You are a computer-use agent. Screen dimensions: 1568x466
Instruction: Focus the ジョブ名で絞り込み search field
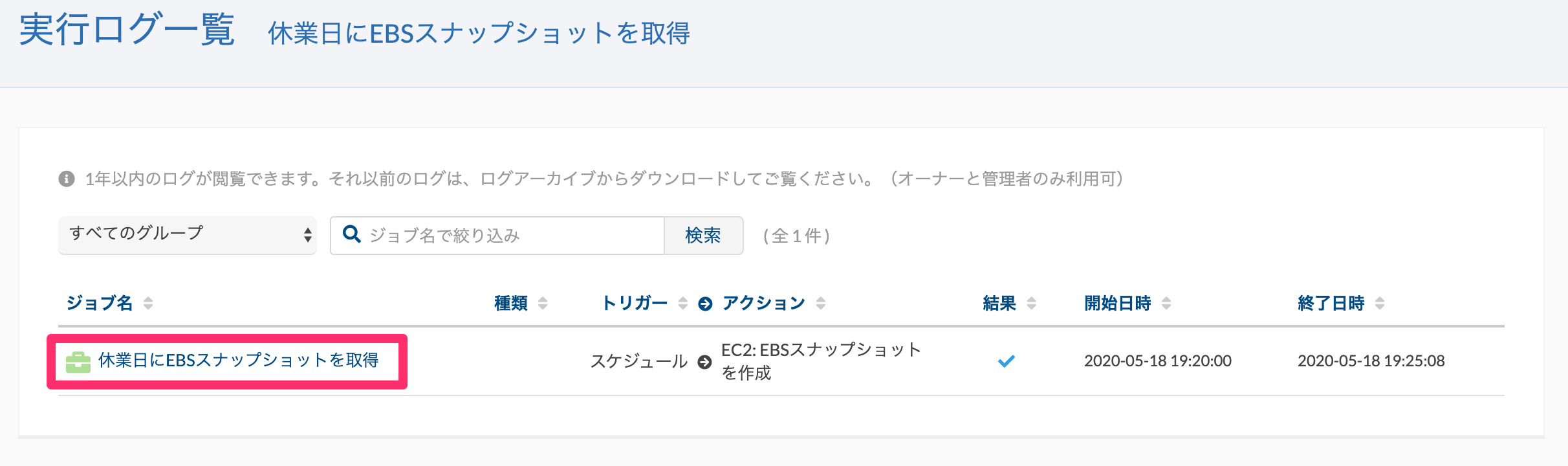pyautogui.click(x=497, y=236)
